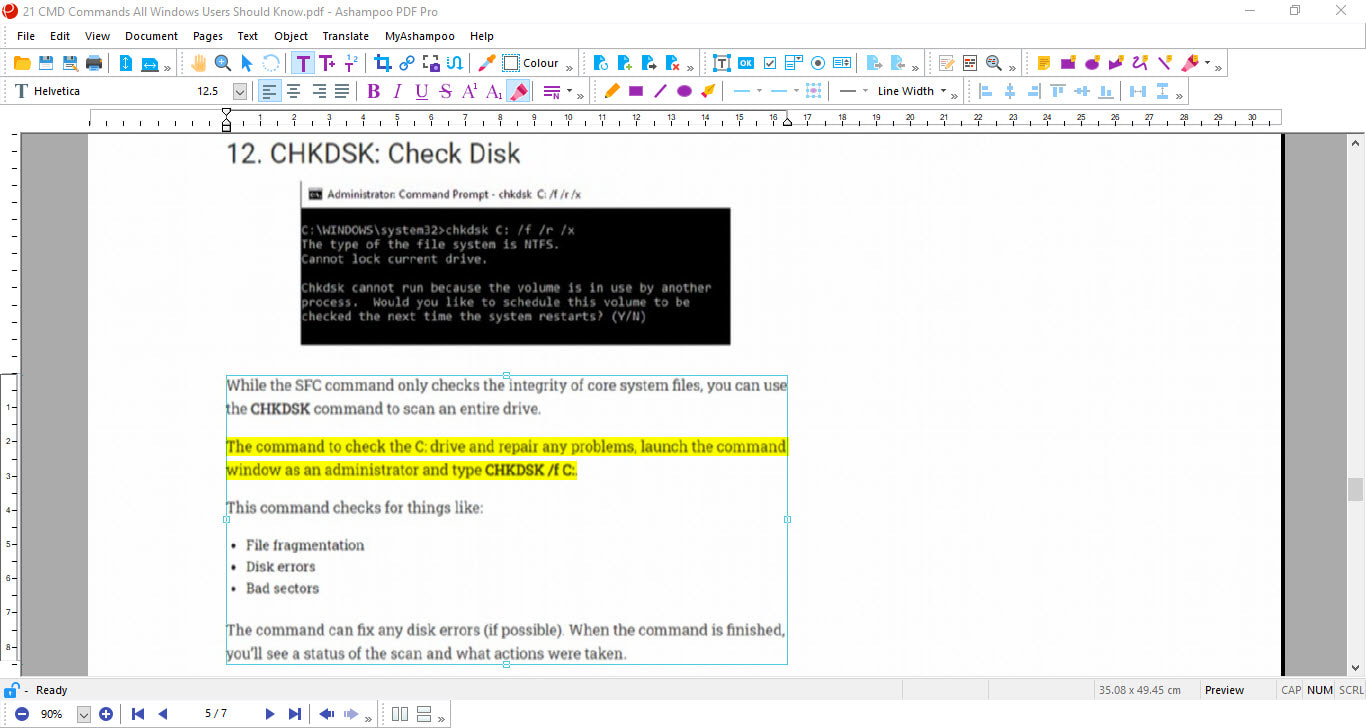Set left text alignment
The width and height of the screenshot is (1366, 728).
coord(269,91)
